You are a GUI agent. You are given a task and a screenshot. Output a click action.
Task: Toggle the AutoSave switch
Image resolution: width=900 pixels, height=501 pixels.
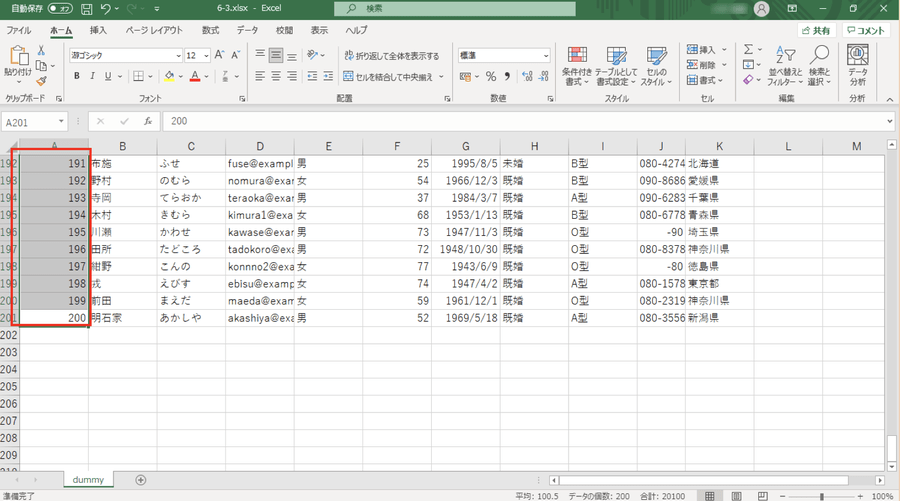pyautogui.click(x=59, y=9)
